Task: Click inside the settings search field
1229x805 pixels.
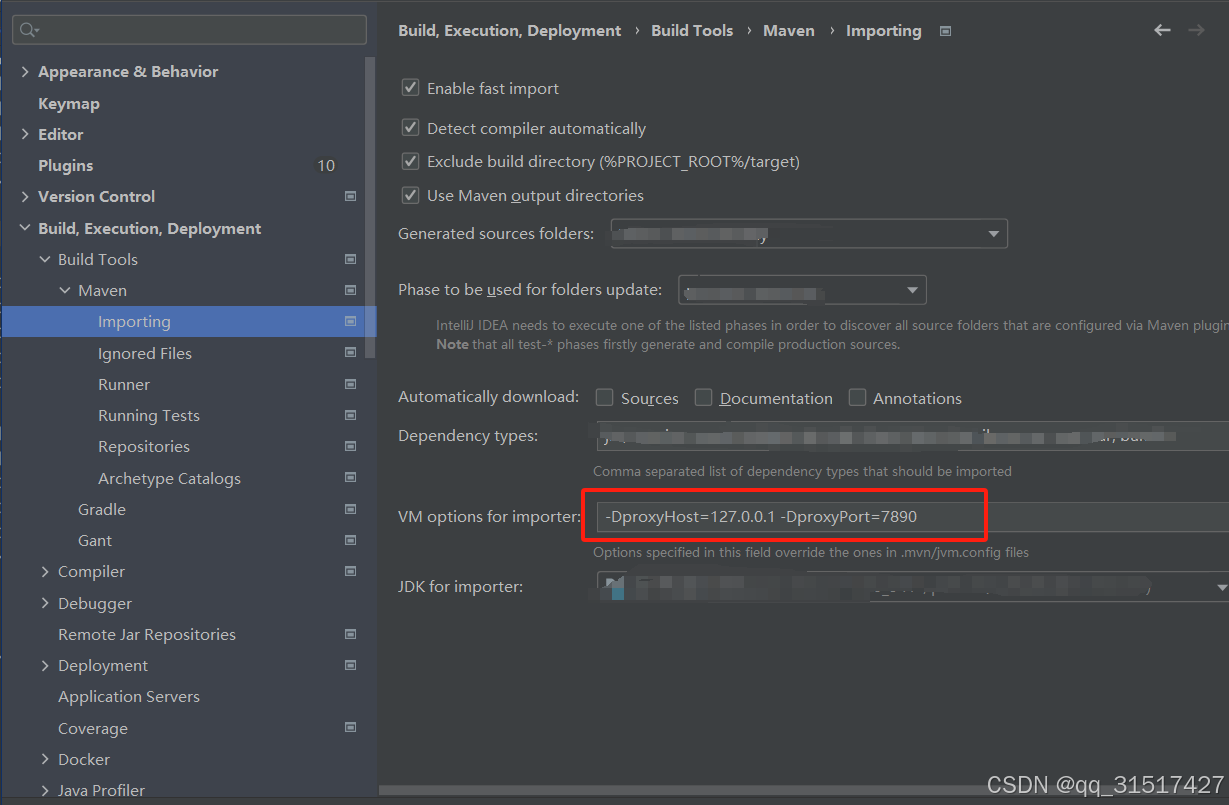Action: [x=190, y=30]
